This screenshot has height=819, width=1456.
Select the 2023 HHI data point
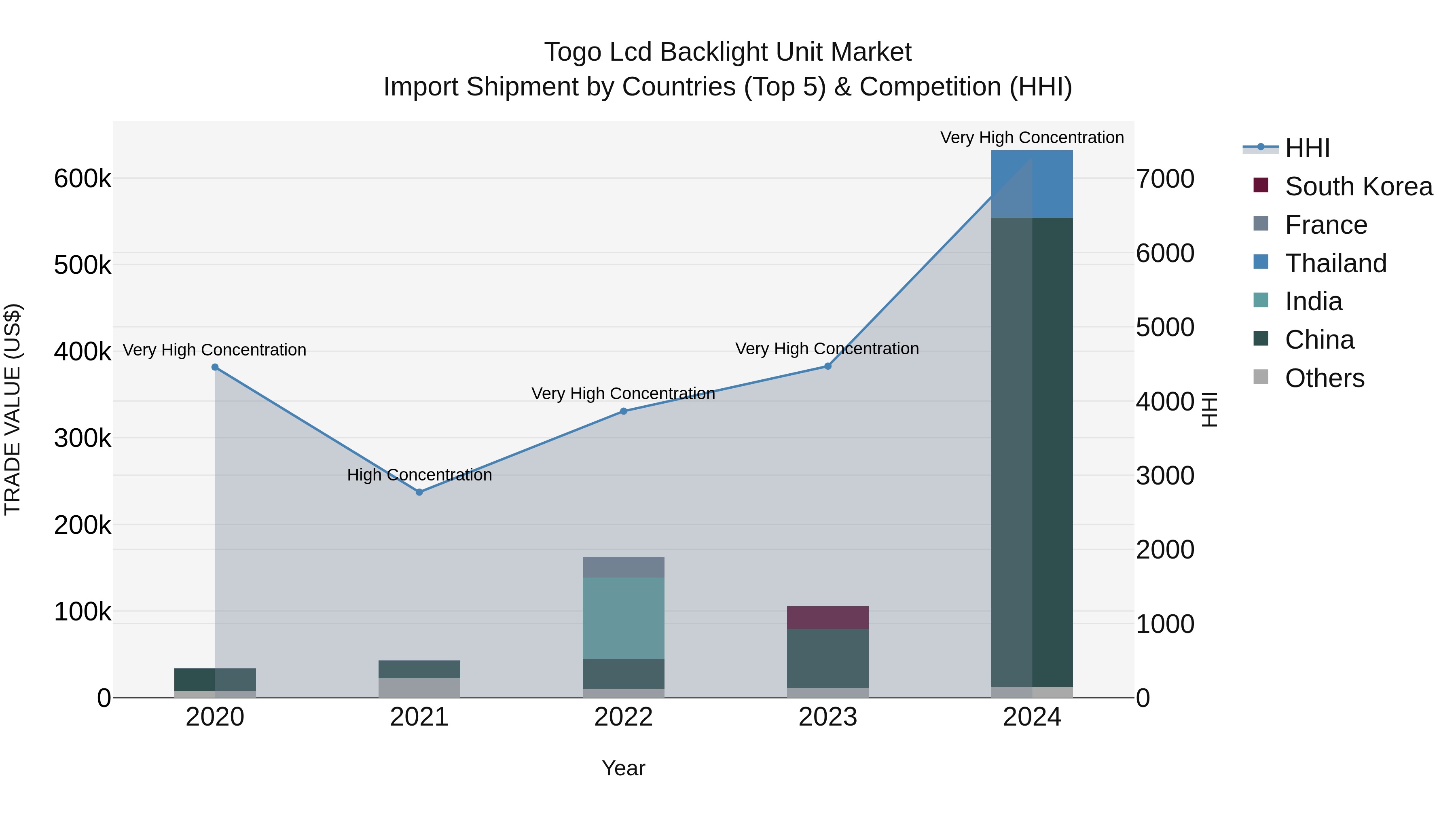(x=828, y=366)
